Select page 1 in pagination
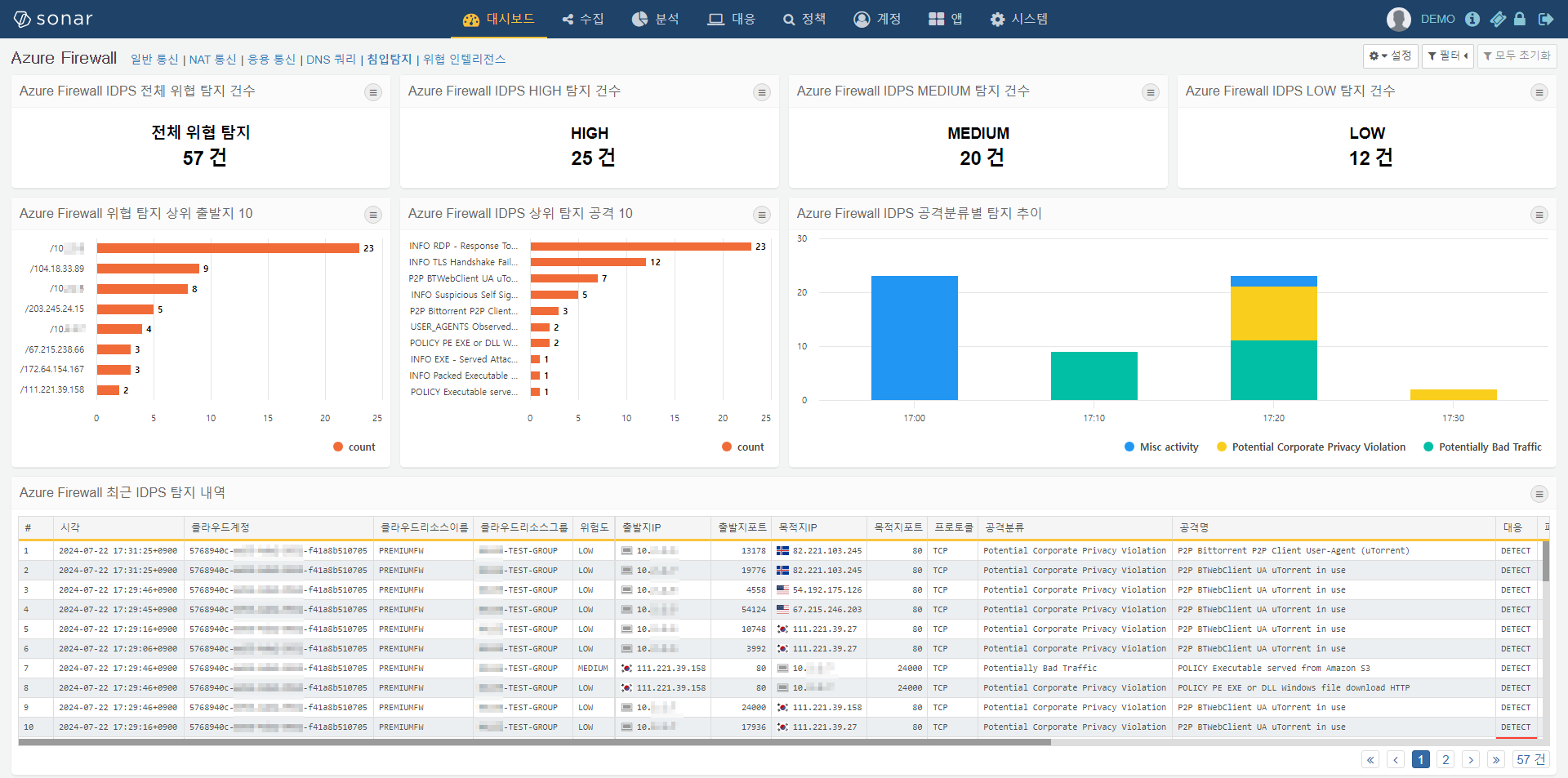This screenshot has width=1568, height=778. coord(1421,759)
